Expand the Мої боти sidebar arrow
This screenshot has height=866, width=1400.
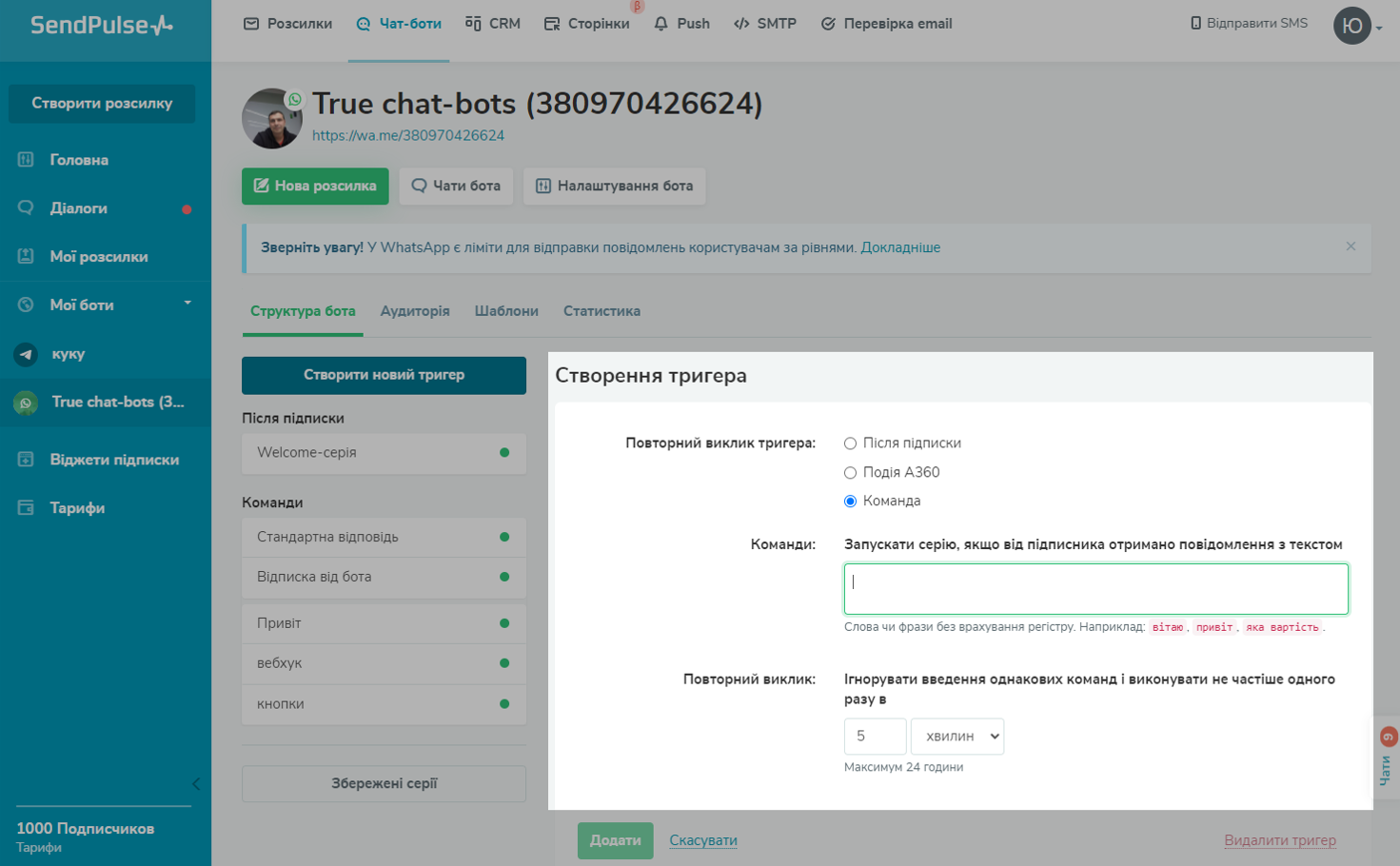187,303
